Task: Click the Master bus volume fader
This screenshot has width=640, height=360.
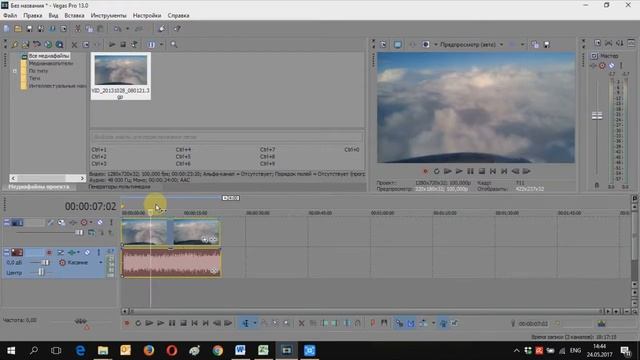Action: [x=597, y=116]
